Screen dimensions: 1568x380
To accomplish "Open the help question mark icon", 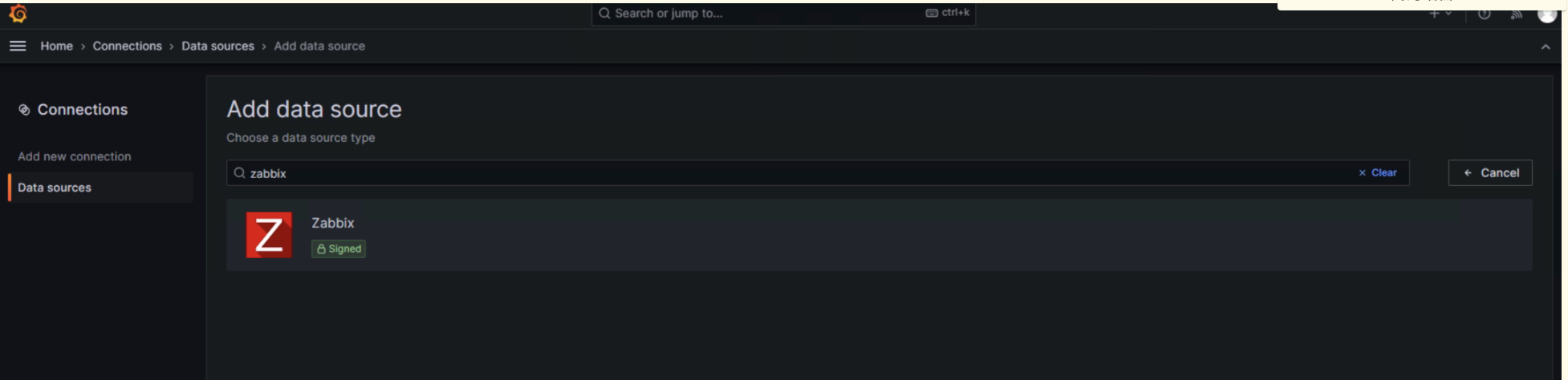I will point(1485,14).
